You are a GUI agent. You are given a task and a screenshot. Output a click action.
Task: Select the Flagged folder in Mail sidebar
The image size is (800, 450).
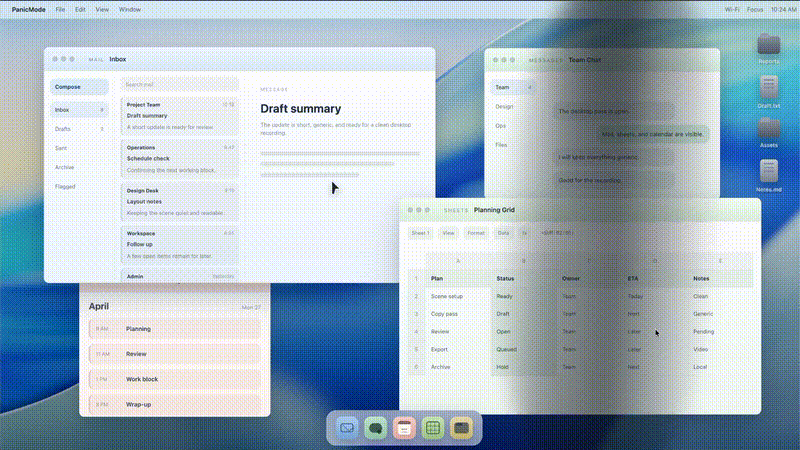tap(79, 187)
